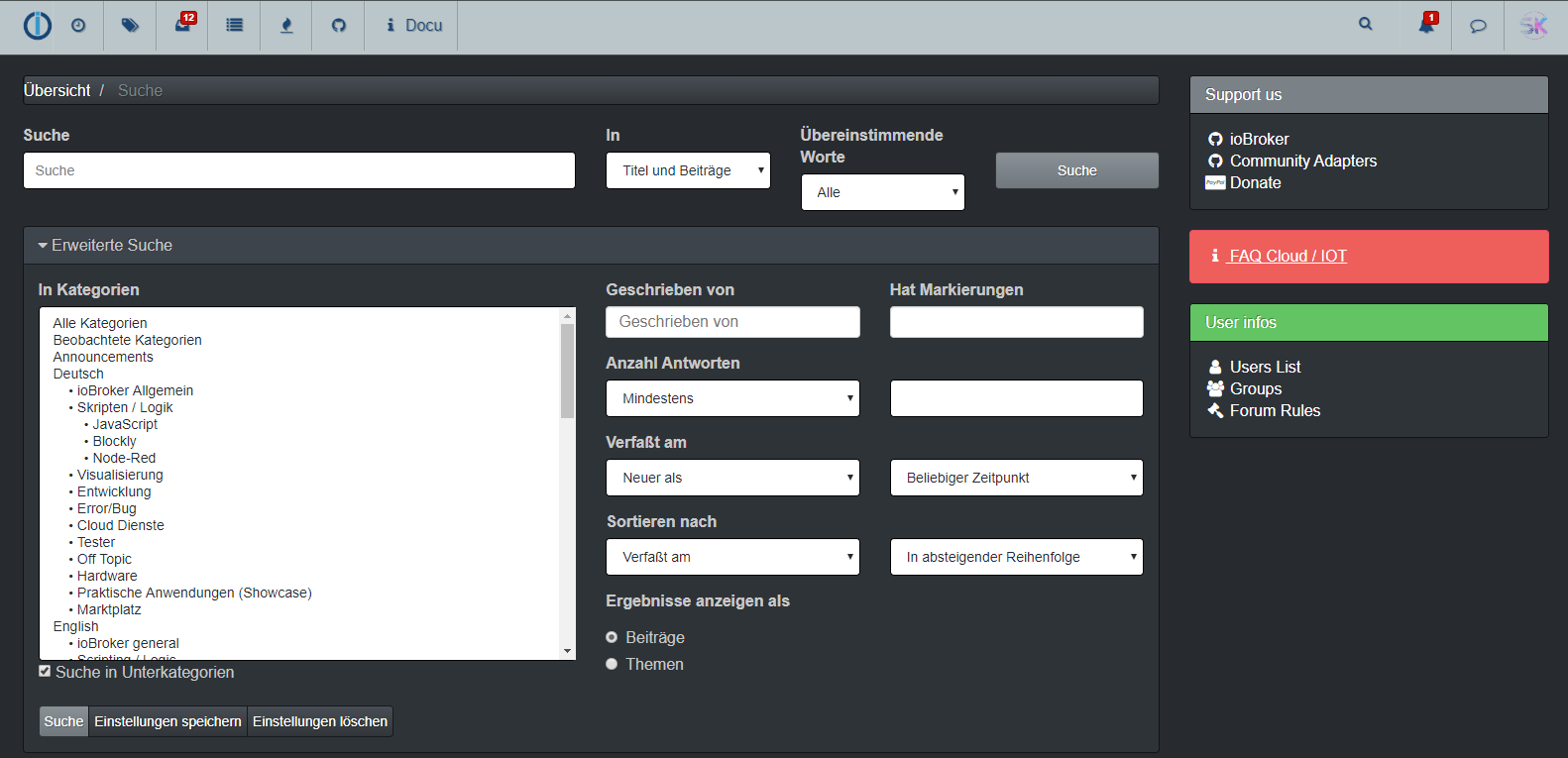Select the Entwicklung category
The height and width of the screenshot is (758, 1568).
coord(114,491)
